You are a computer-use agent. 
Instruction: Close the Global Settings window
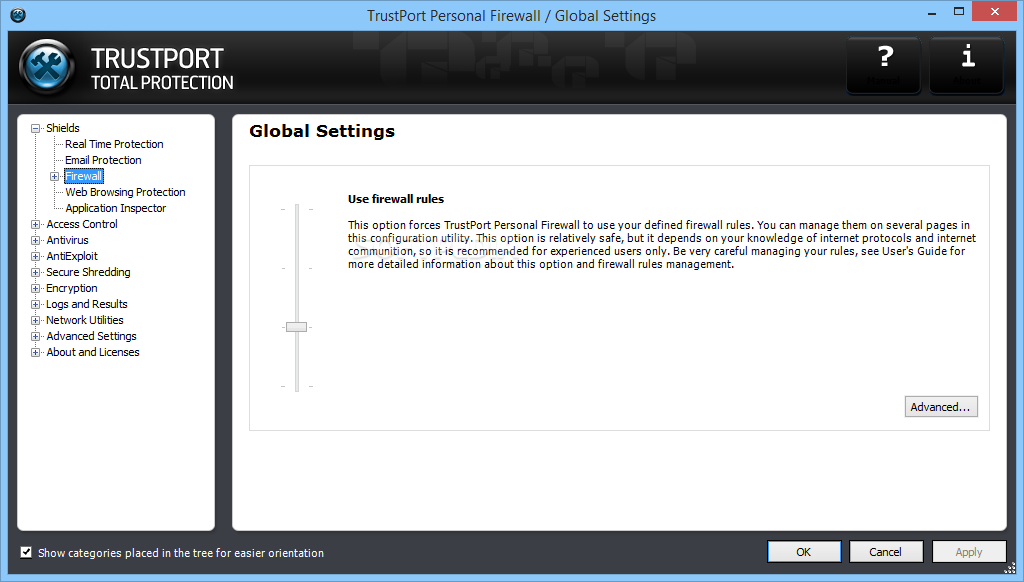point(995,12)
